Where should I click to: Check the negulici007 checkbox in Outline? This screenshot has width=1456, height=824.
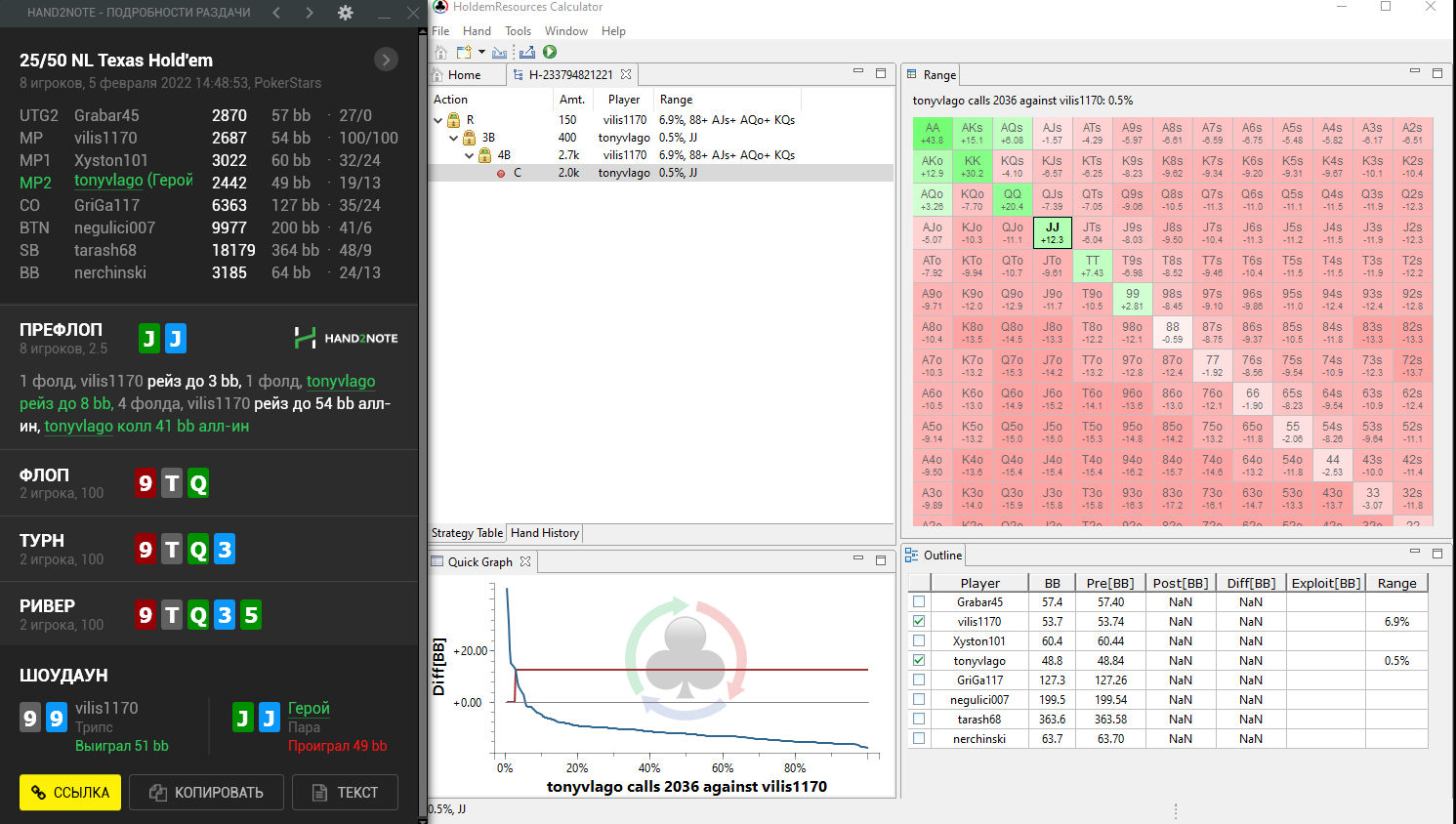[x=919, y=699]
